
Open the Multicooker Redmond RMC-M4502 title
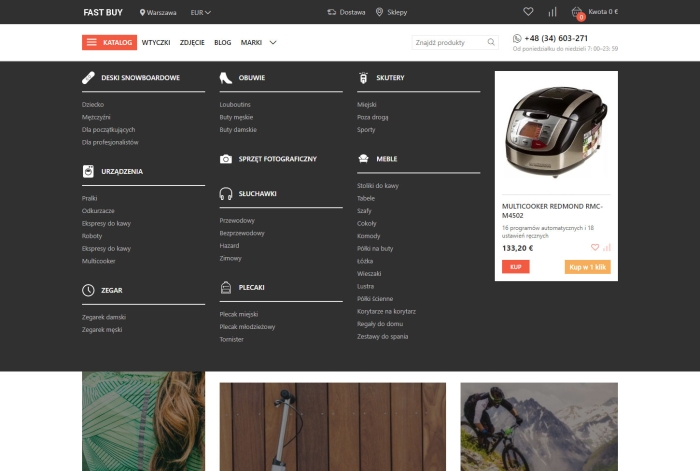(552, 211)
